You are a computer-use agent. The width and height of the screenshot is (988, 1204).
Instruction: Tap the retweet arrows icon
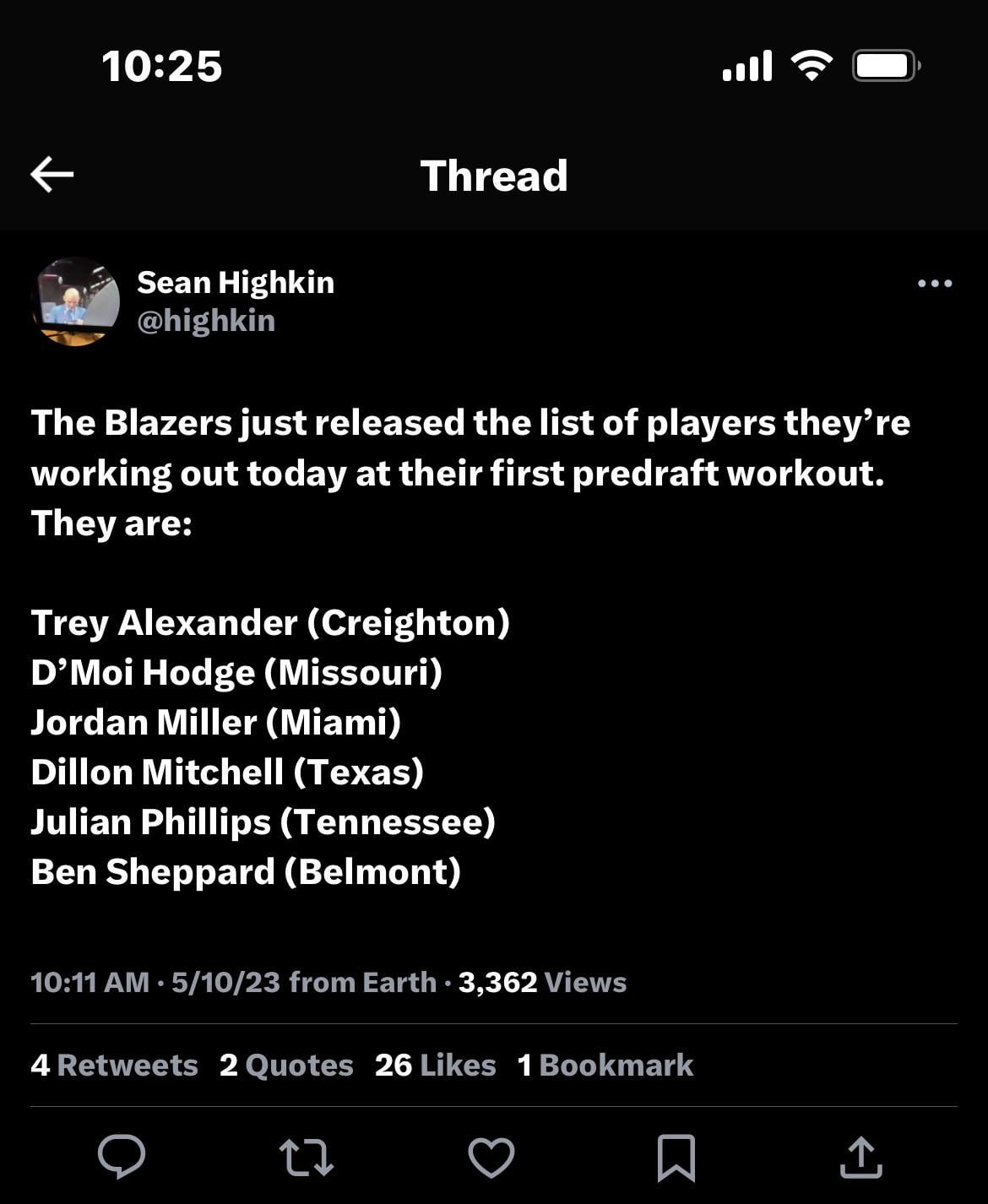[306, 1157]
